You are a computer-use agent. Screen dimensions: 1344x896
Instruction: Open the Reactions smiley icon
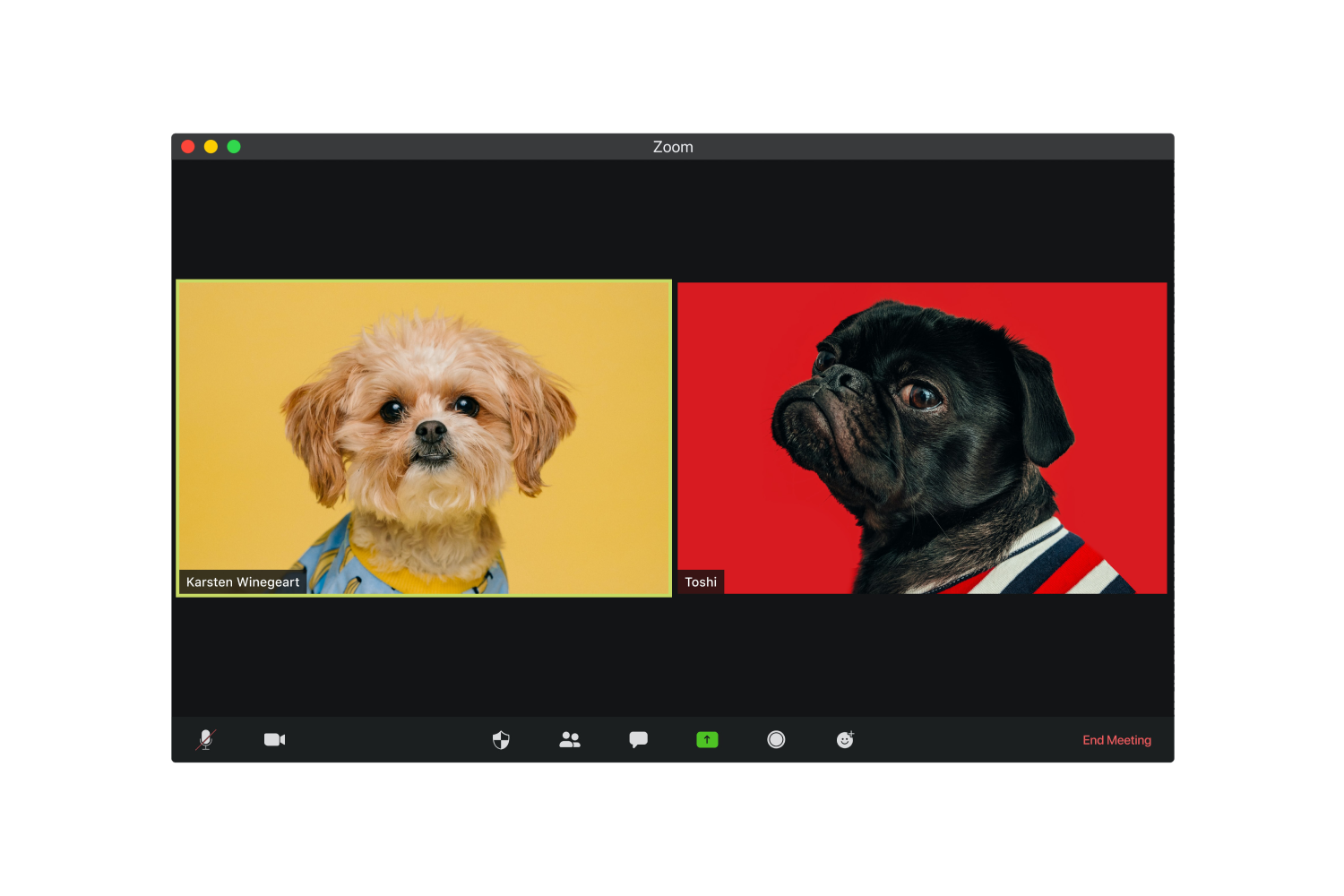pyautogui.click(x=845, y=739)
